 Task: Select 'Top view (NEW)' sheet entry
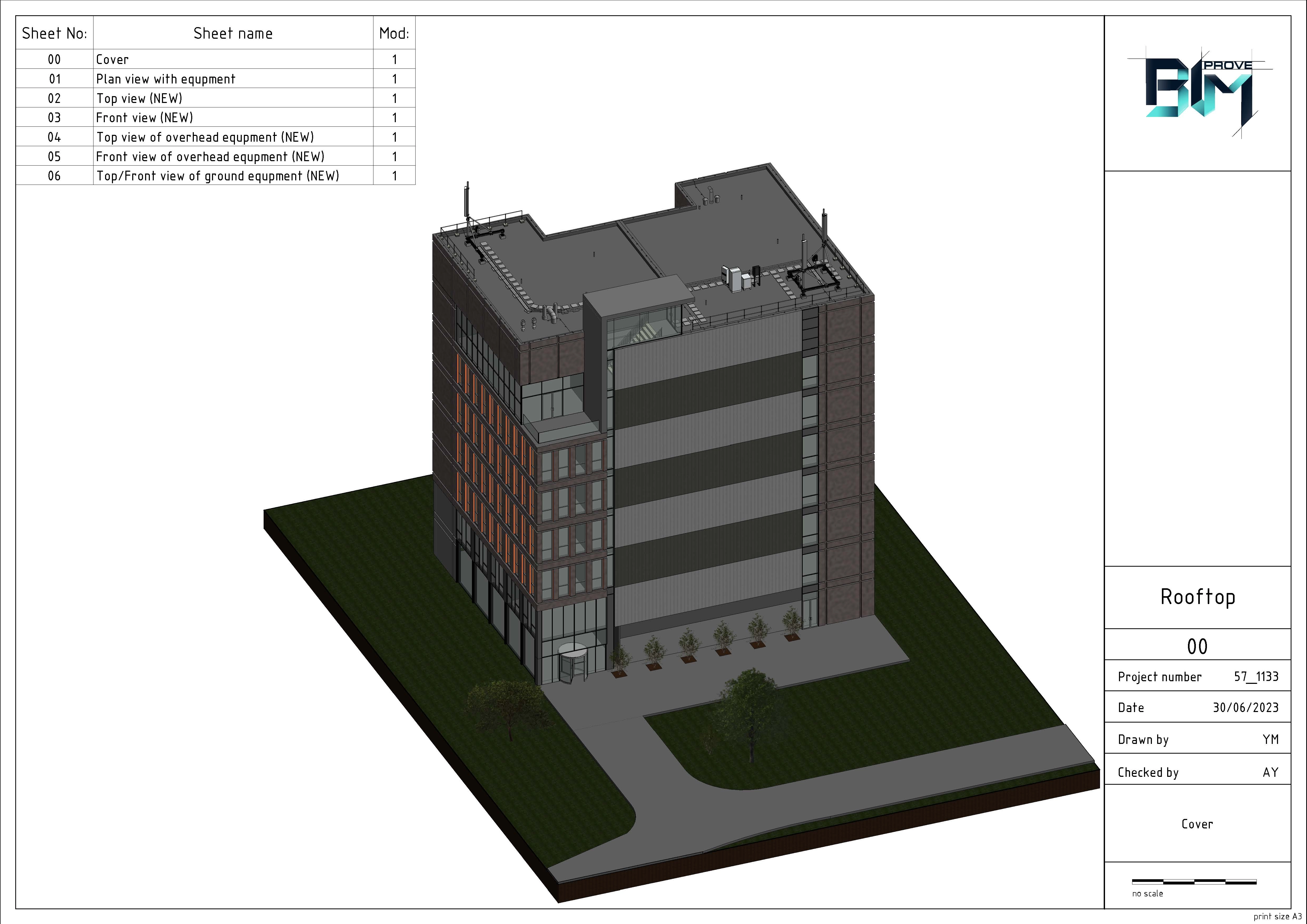[x=140, y=98]
